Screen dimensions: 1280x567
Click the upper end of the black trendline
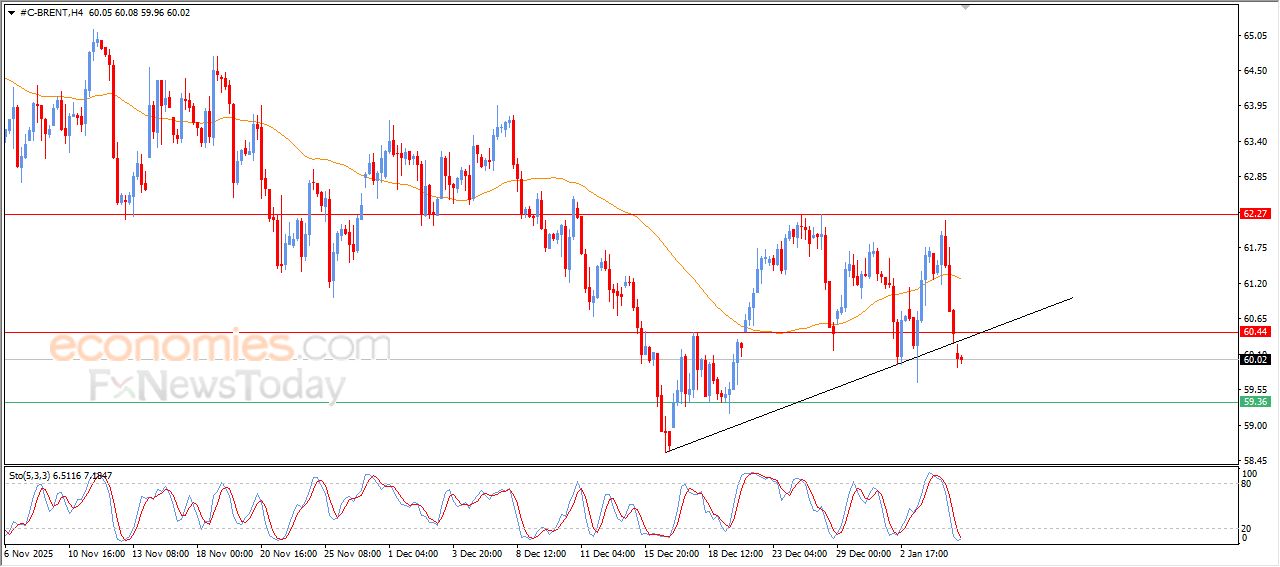(x=1072, y=298)
